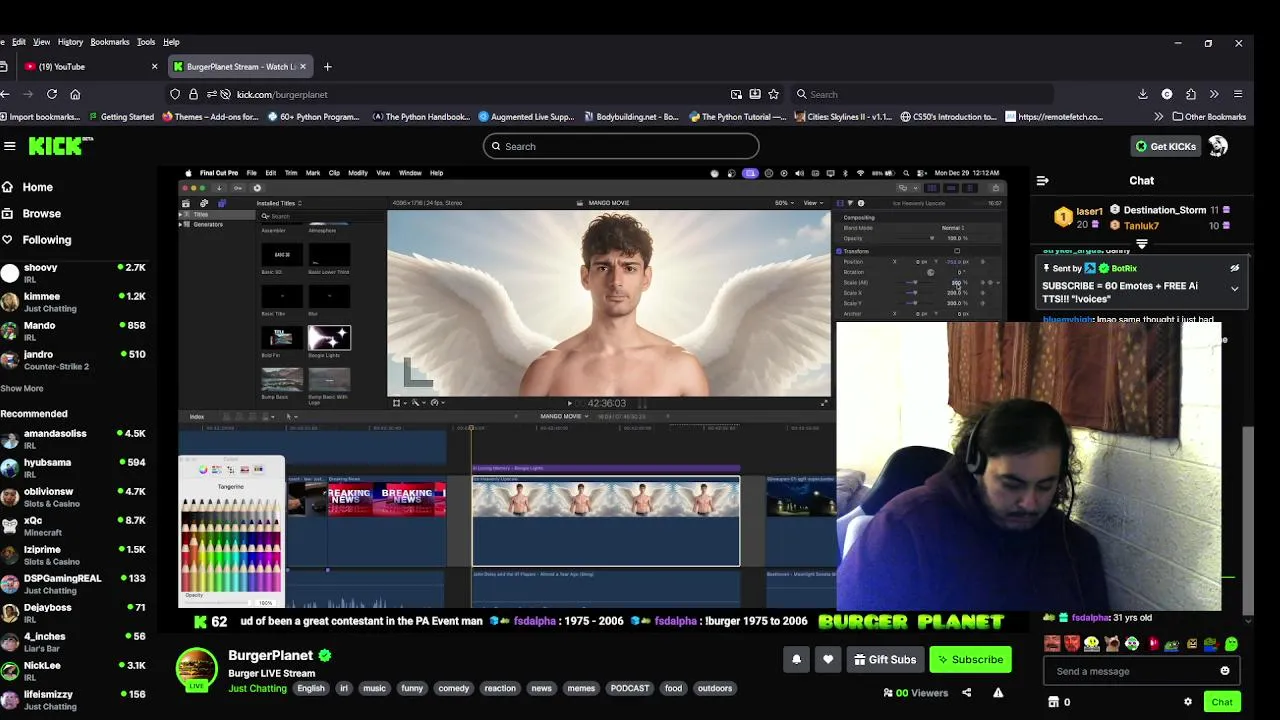The height and width of the screenshot is (720, 1280).
Task: Open the emoji picker in chat
Action: (1224, 671)
